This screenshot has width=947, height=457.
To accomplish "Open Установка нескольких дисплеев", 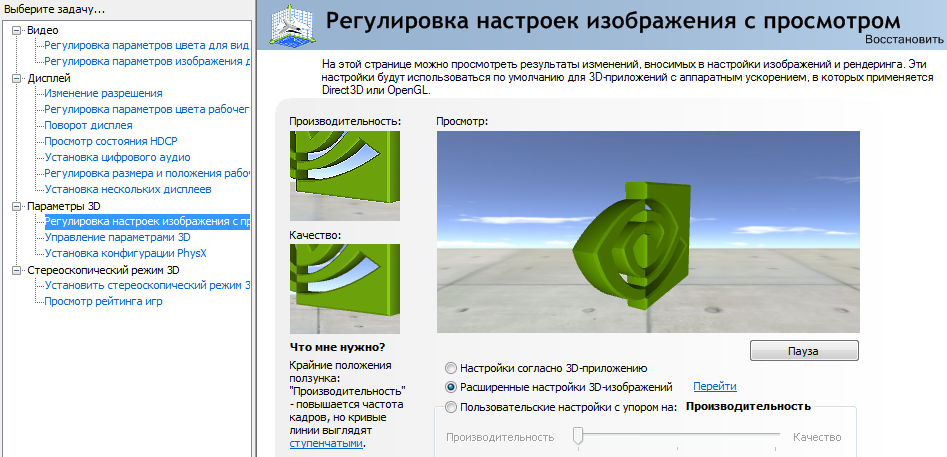I will pyautogui.click(x=127, y=190).
